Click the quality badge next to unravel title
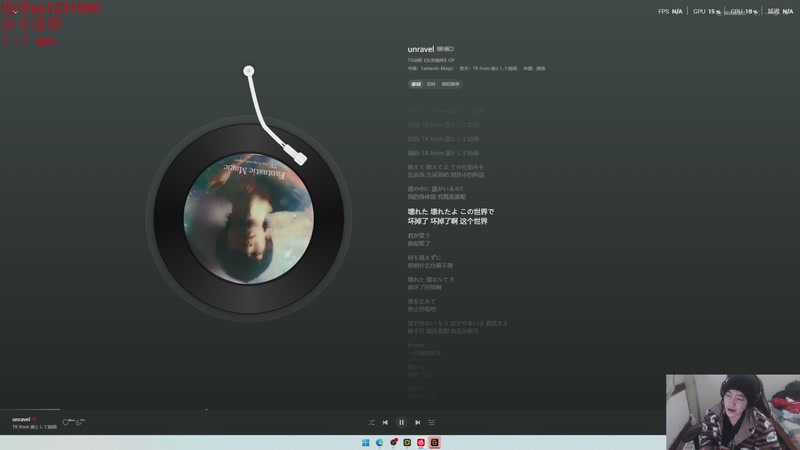Screen dimensions: 800x450 point(445,49)
